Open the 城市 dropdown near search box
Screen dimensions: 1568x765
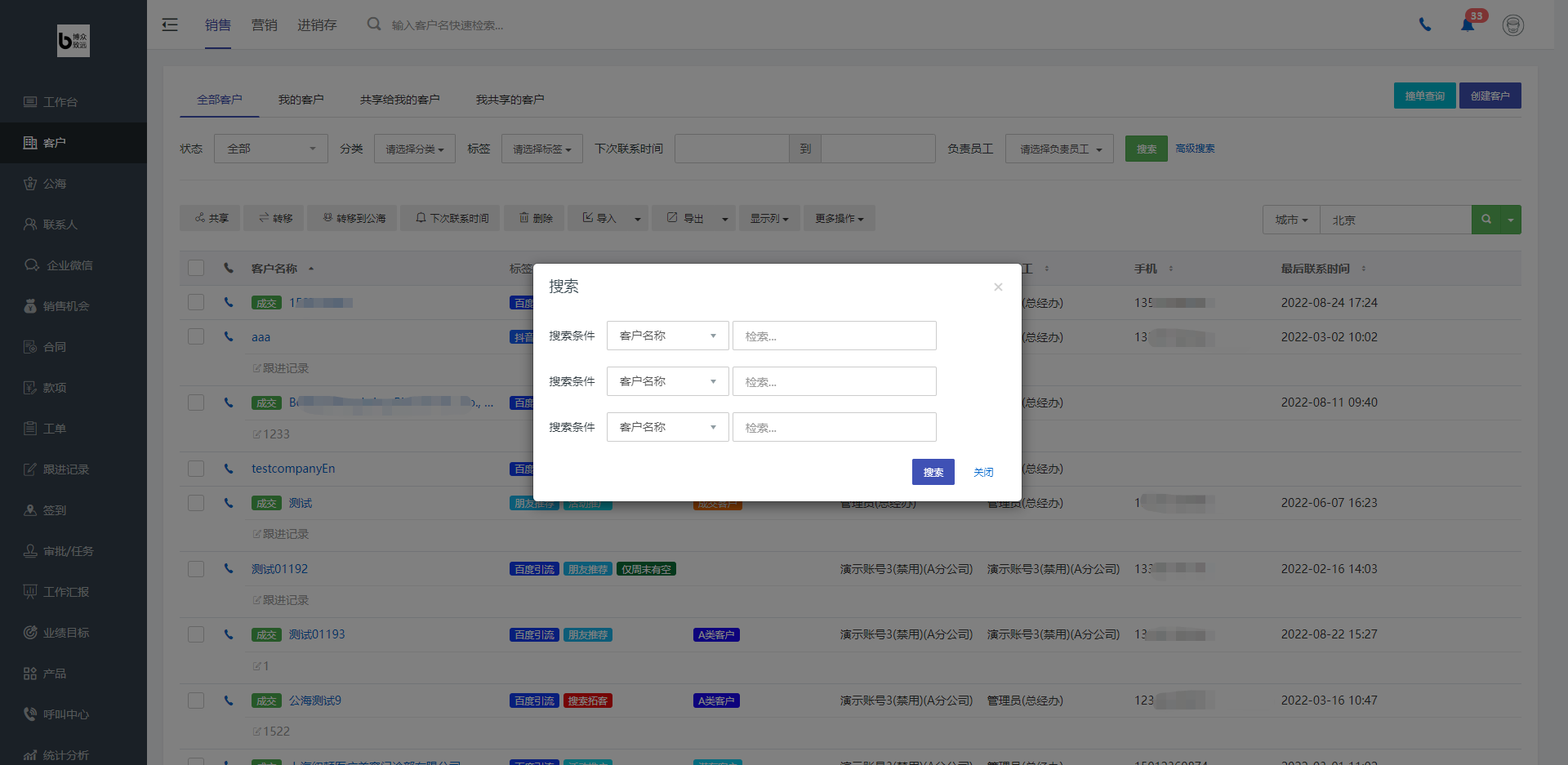(1291, 220)
